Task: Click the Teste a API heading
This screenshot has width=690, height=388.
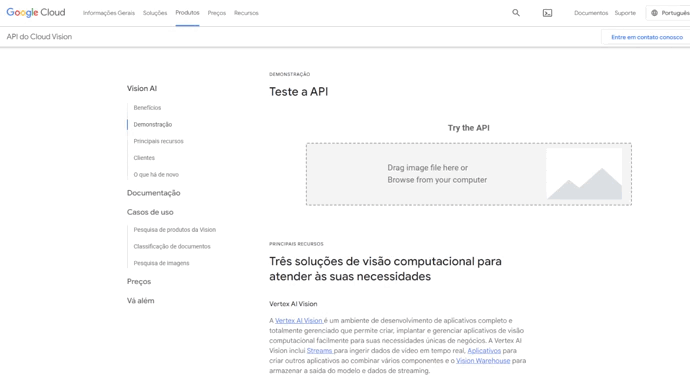Action: click(299, 92)
